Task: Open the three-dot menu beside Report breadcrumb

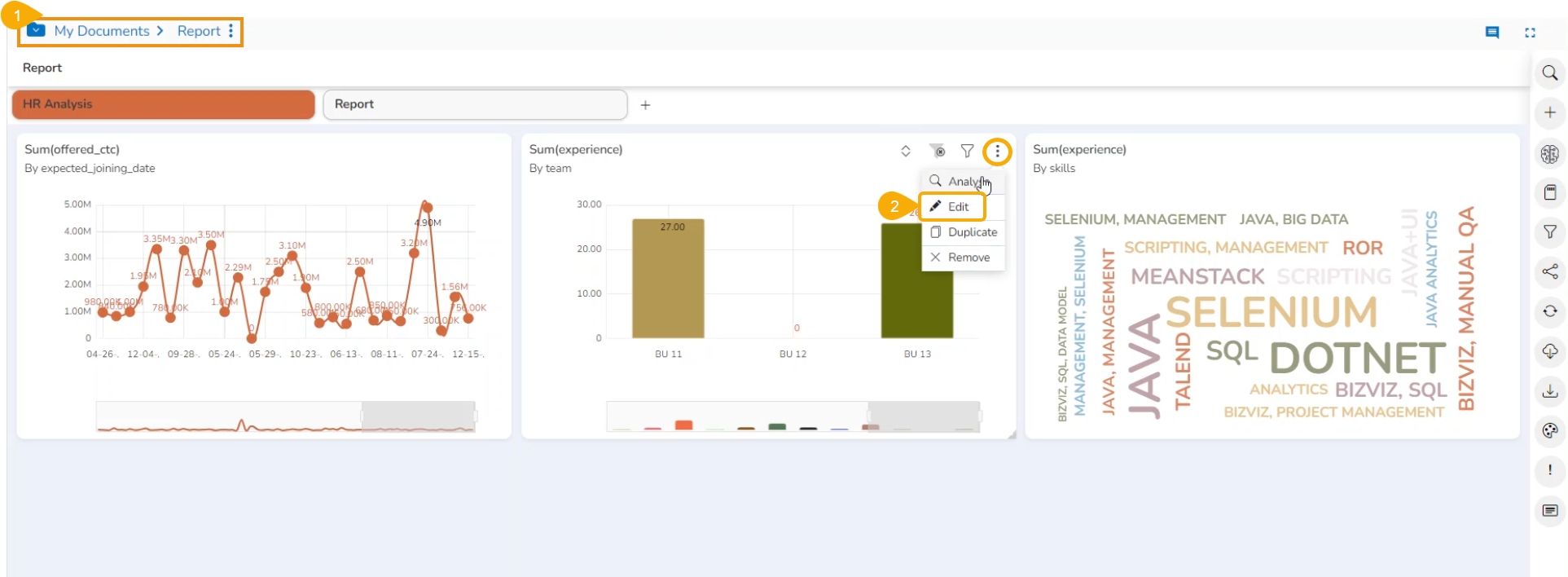Action: click(x=231, y=31)
